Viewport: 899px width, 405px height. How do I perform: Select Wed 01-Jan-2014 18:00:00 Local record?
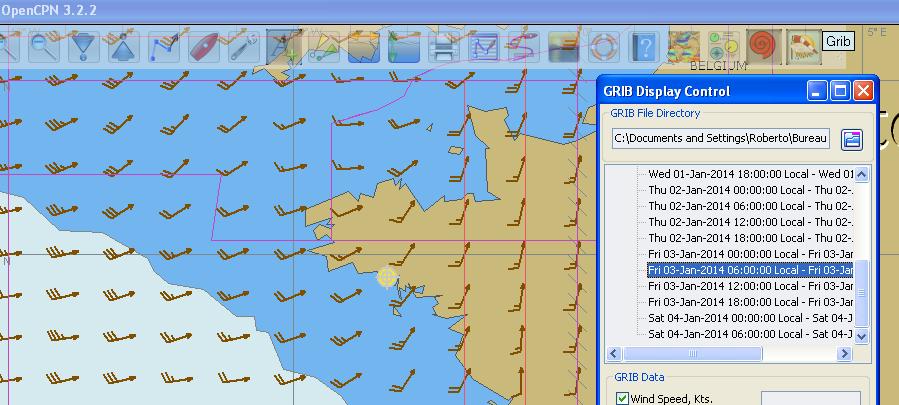751,174
